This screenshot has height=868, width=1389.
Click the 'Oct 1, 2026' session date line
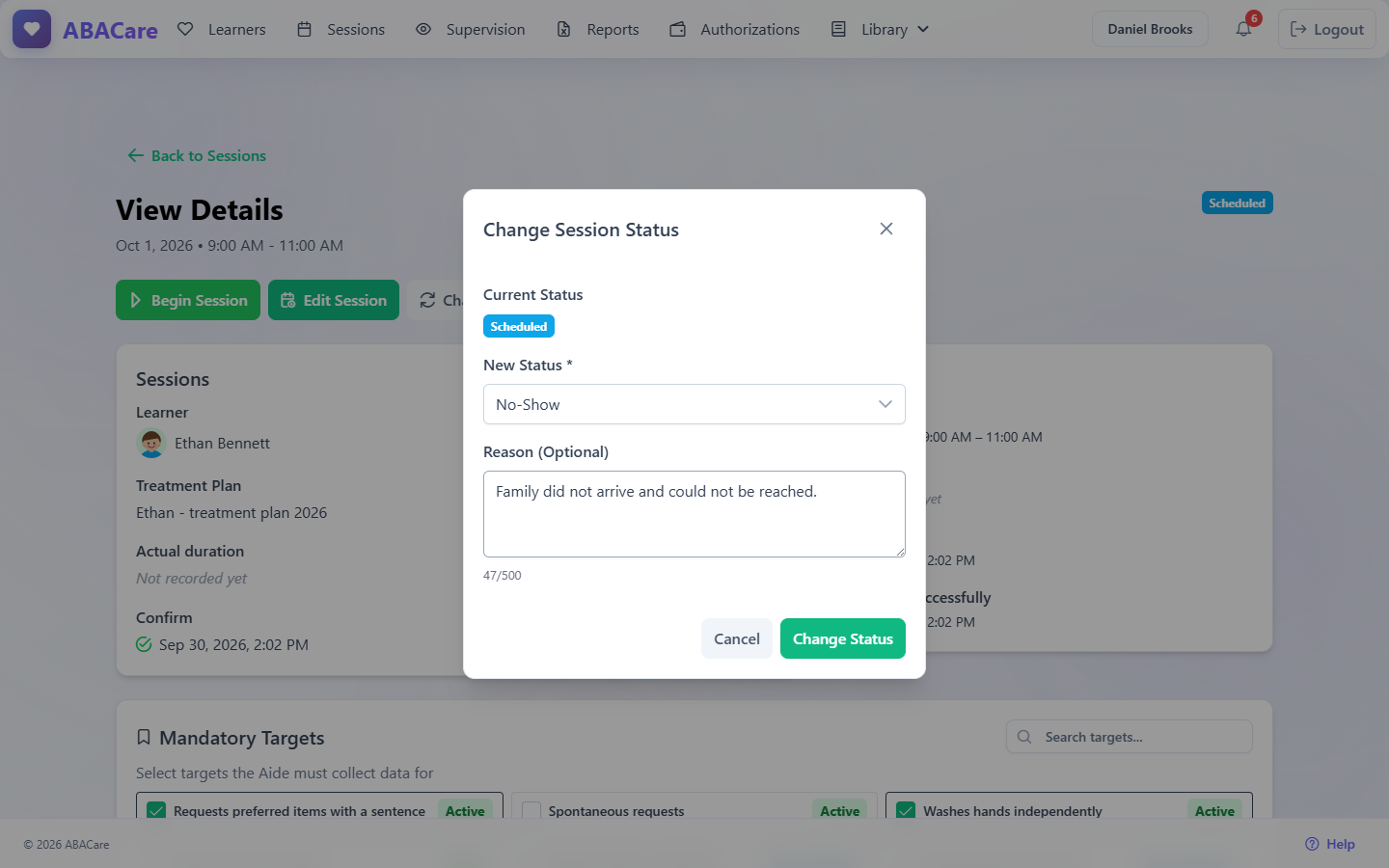(230, 245)
